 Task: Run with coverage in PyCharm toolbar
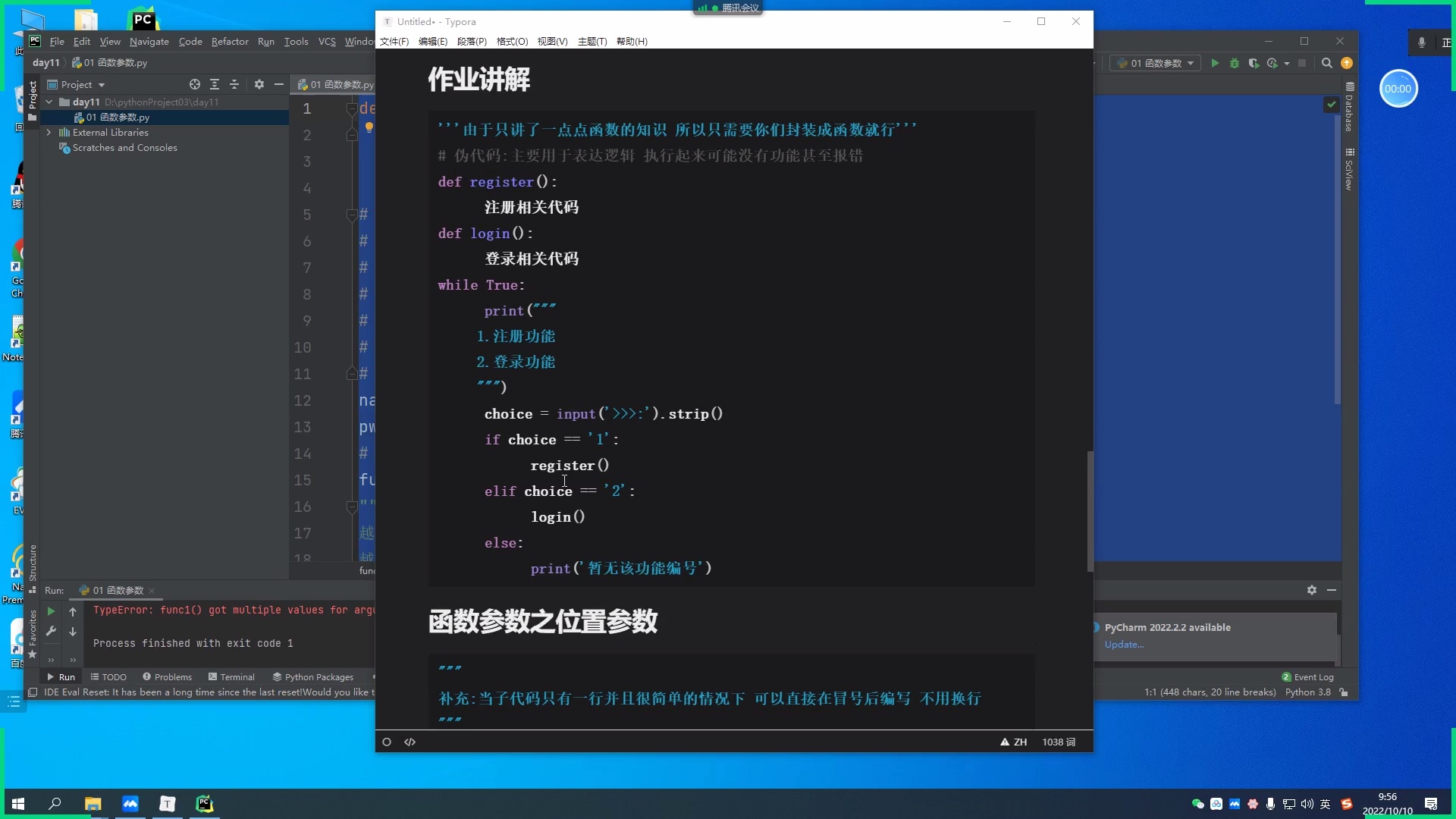click(1254, 63)
